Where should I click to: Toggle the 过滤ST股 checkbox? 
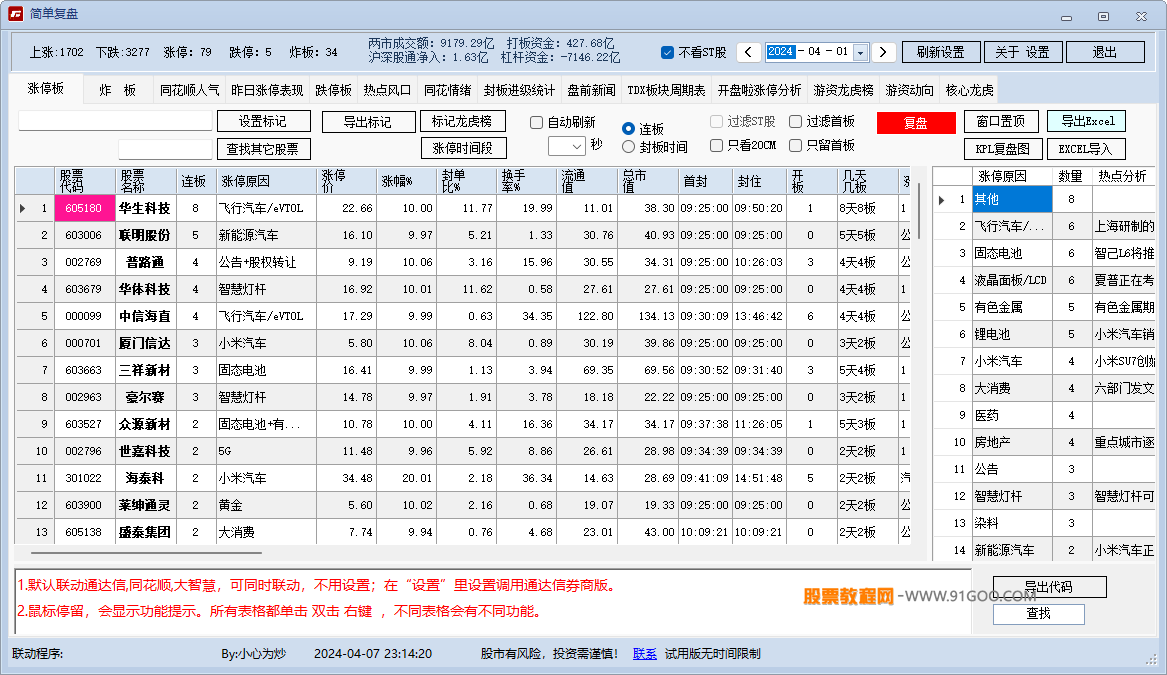click(x=716, y=121)
